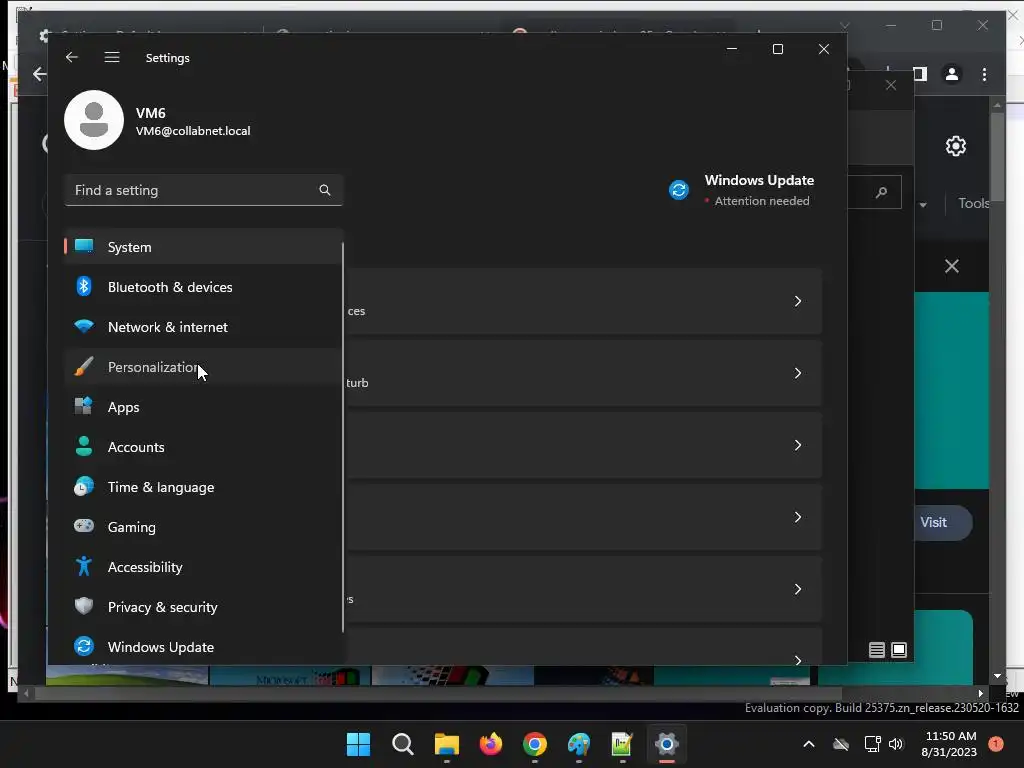
Task: Click the Tools option in the browser
Action: pyautogui.click(x=972, y=203)
